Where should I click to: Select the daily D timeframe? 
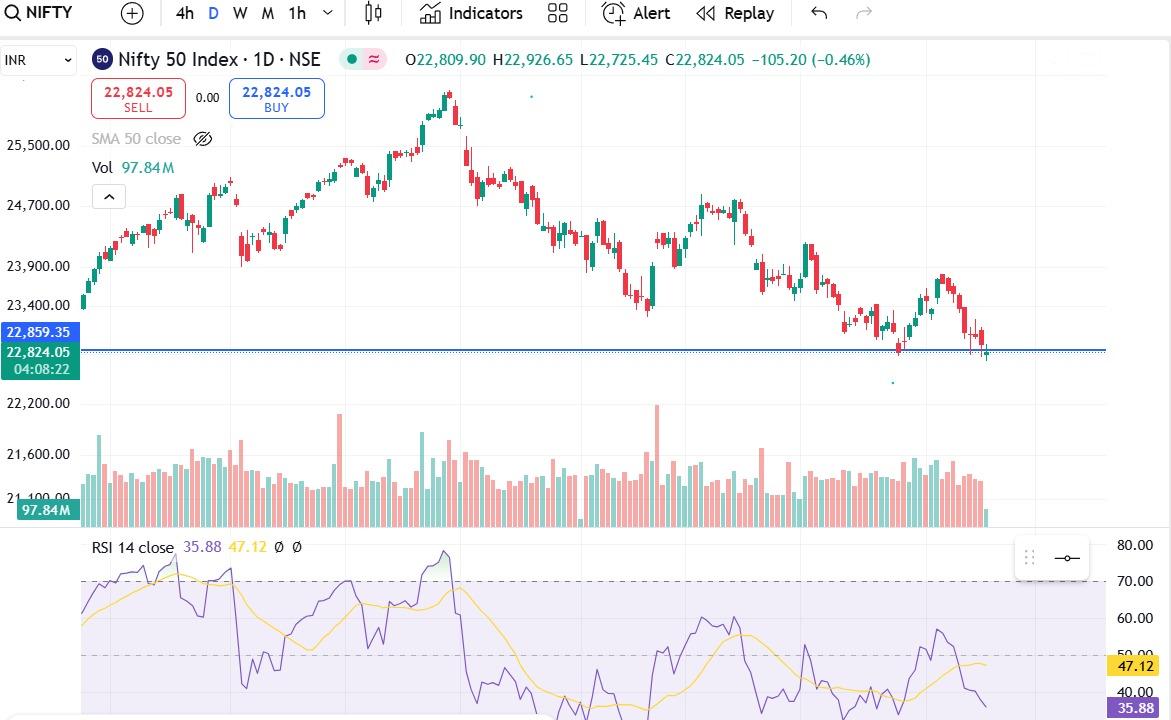(x=214, y=13)
